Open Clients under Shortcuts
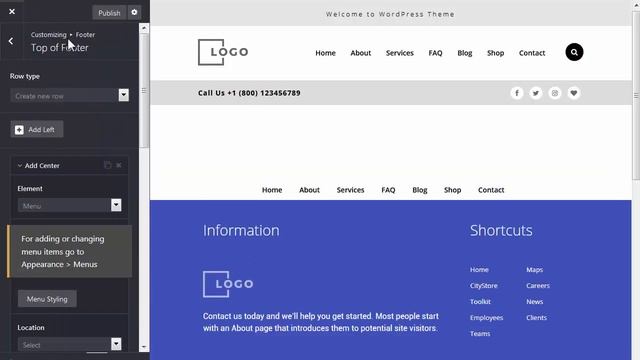Image resolution: width=640 pixels, height=360 pixels. pos(536,318)
